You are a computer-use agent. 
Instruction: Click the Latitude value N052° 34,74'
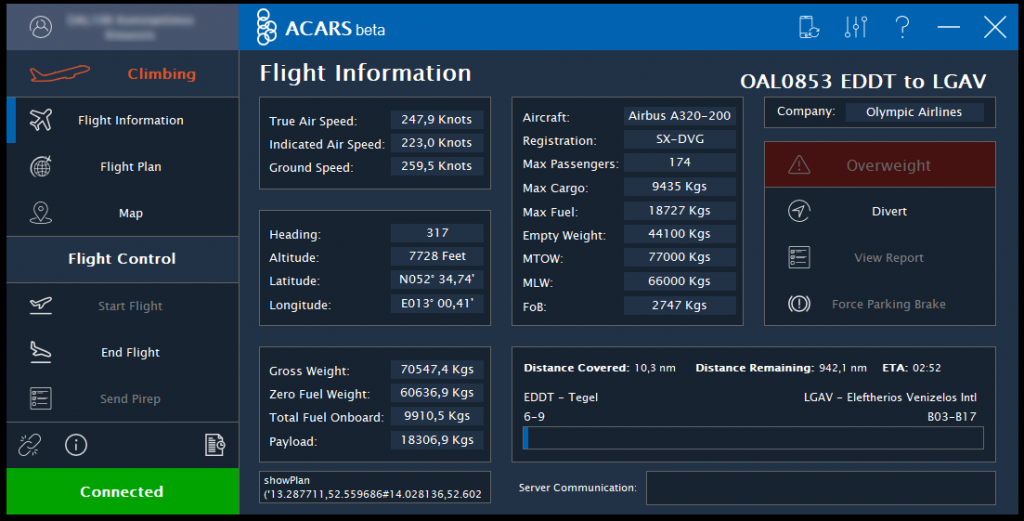point(437,279)
